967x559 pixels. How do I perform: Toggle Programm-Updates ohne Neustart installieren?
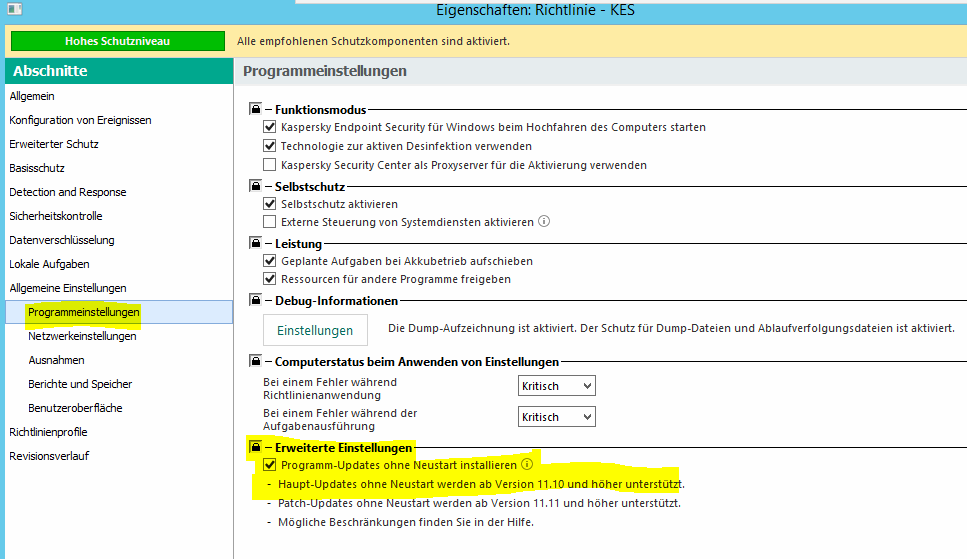pos(270,465)
